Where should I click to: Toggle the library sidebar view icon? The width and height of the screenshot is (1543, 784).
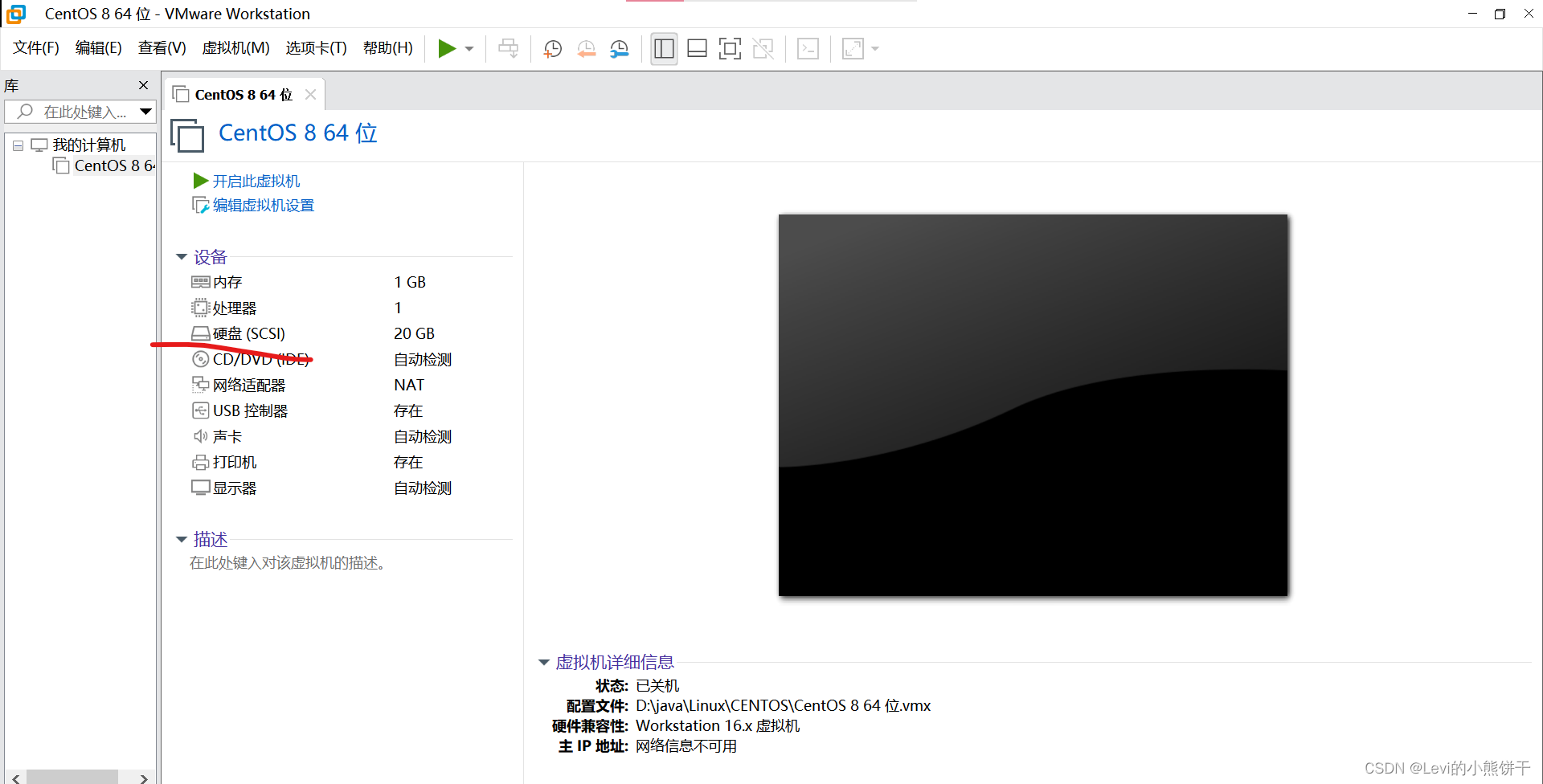pyautogui.click(x=664, y=49)
